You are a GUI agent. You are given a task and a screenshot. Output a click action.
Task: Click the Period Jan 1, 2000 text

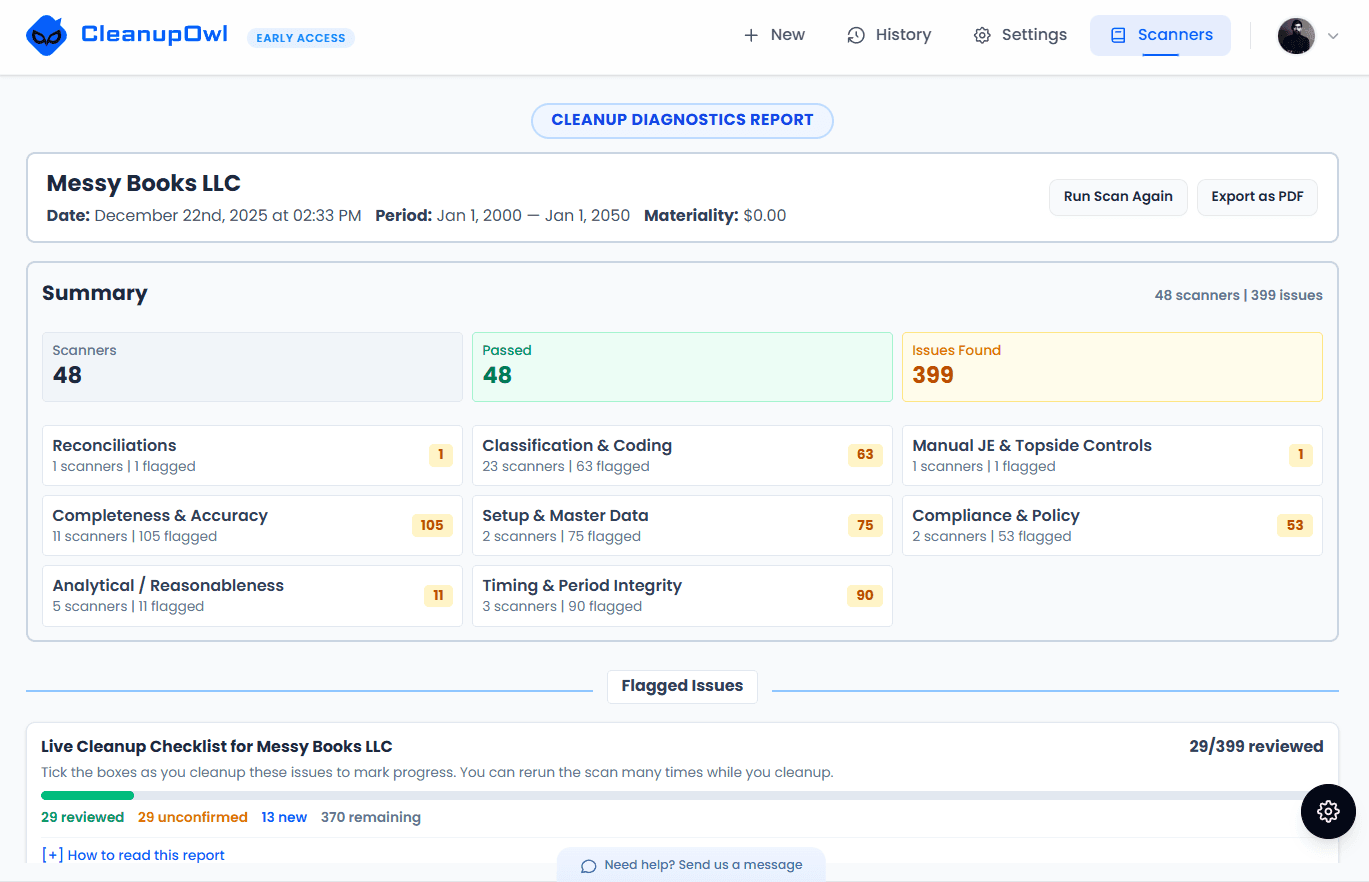pyautogui.click(x=503, y=215)
